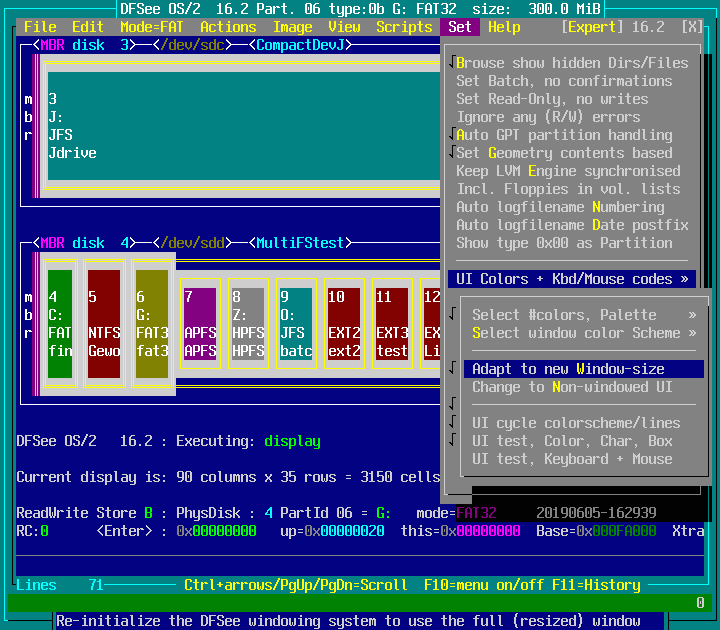The image size is (720, 630).
Task: Click Base=0x000FA000 value
Action: 596,531
